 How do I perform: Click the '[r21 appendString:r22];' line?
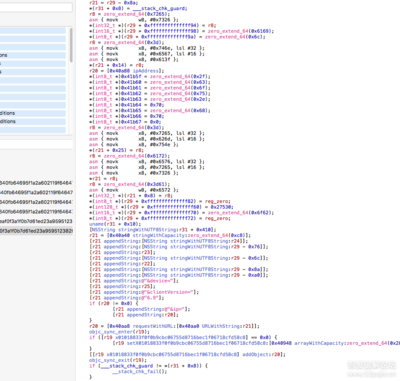click(122, 264)
